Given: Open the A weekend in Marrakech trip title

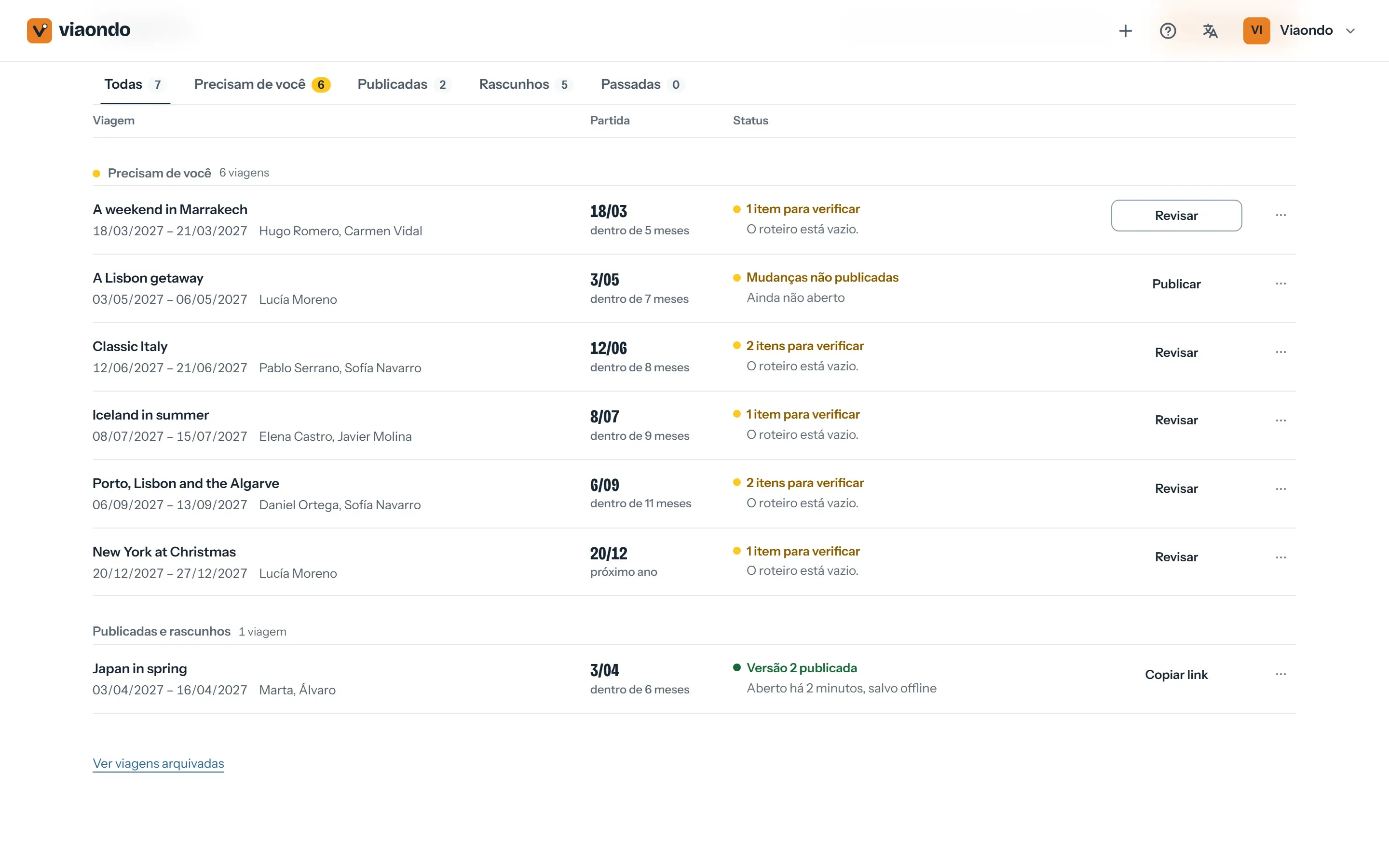Looking at the screenshot, I should click(x=170, y=210).
